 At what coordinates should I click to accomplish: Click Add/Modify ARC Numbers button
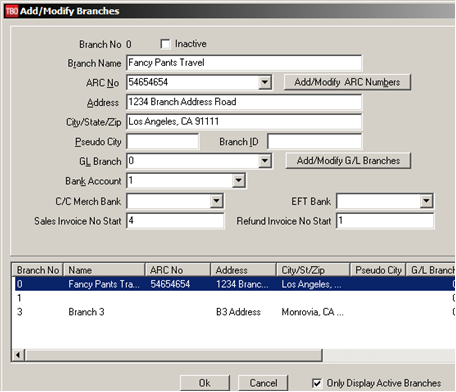click(x=347, y=82)
